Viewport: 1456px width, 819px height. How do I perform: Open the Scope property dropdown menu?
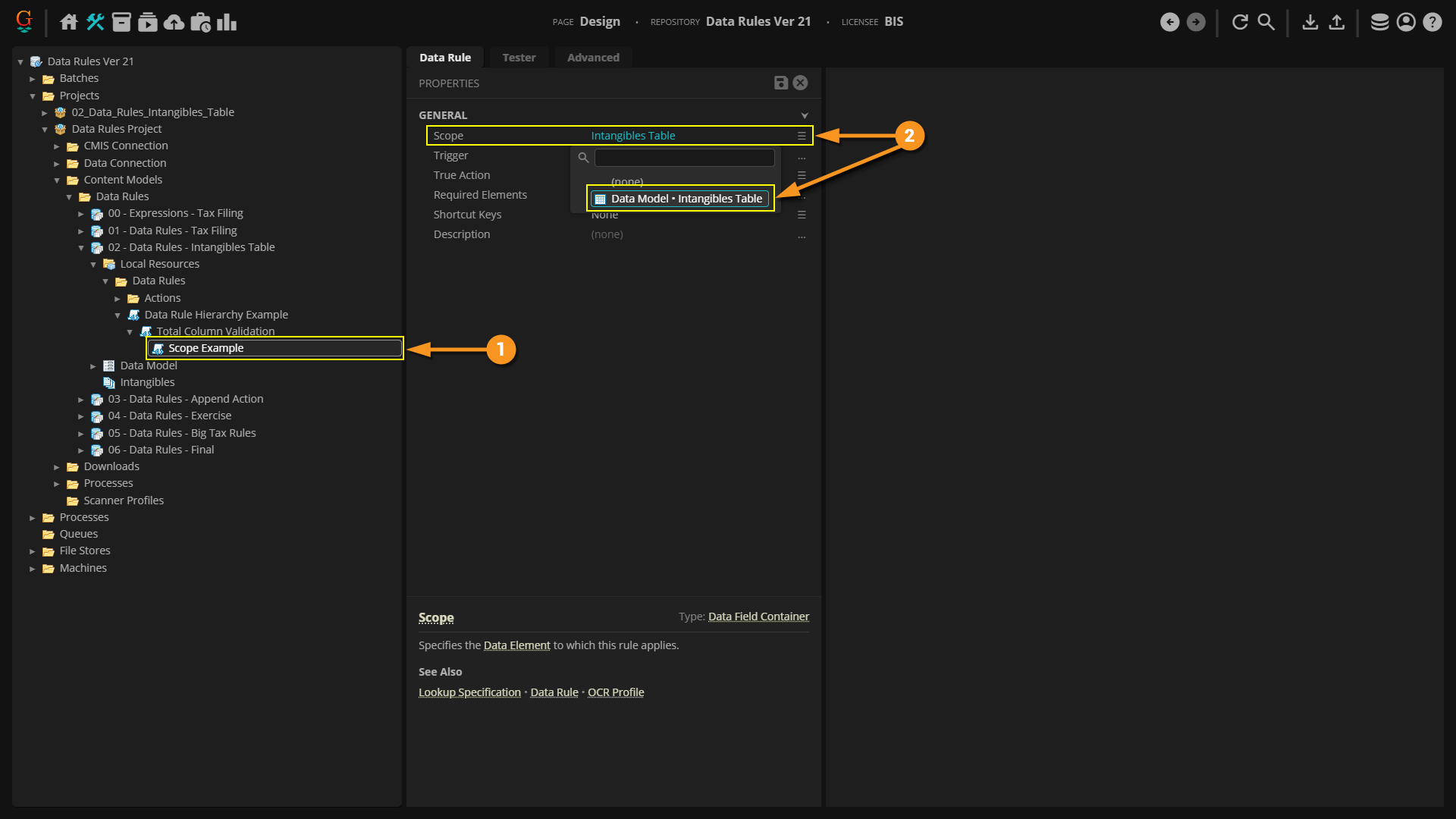coord(801,136)
